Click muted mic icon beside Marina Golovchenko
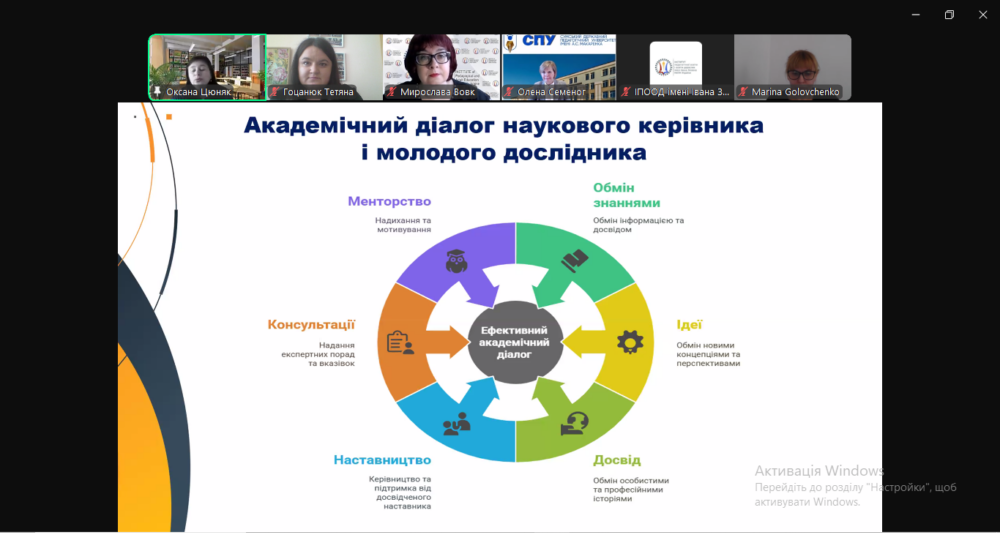Screen dimensions: 1000x533 point(743,92)
